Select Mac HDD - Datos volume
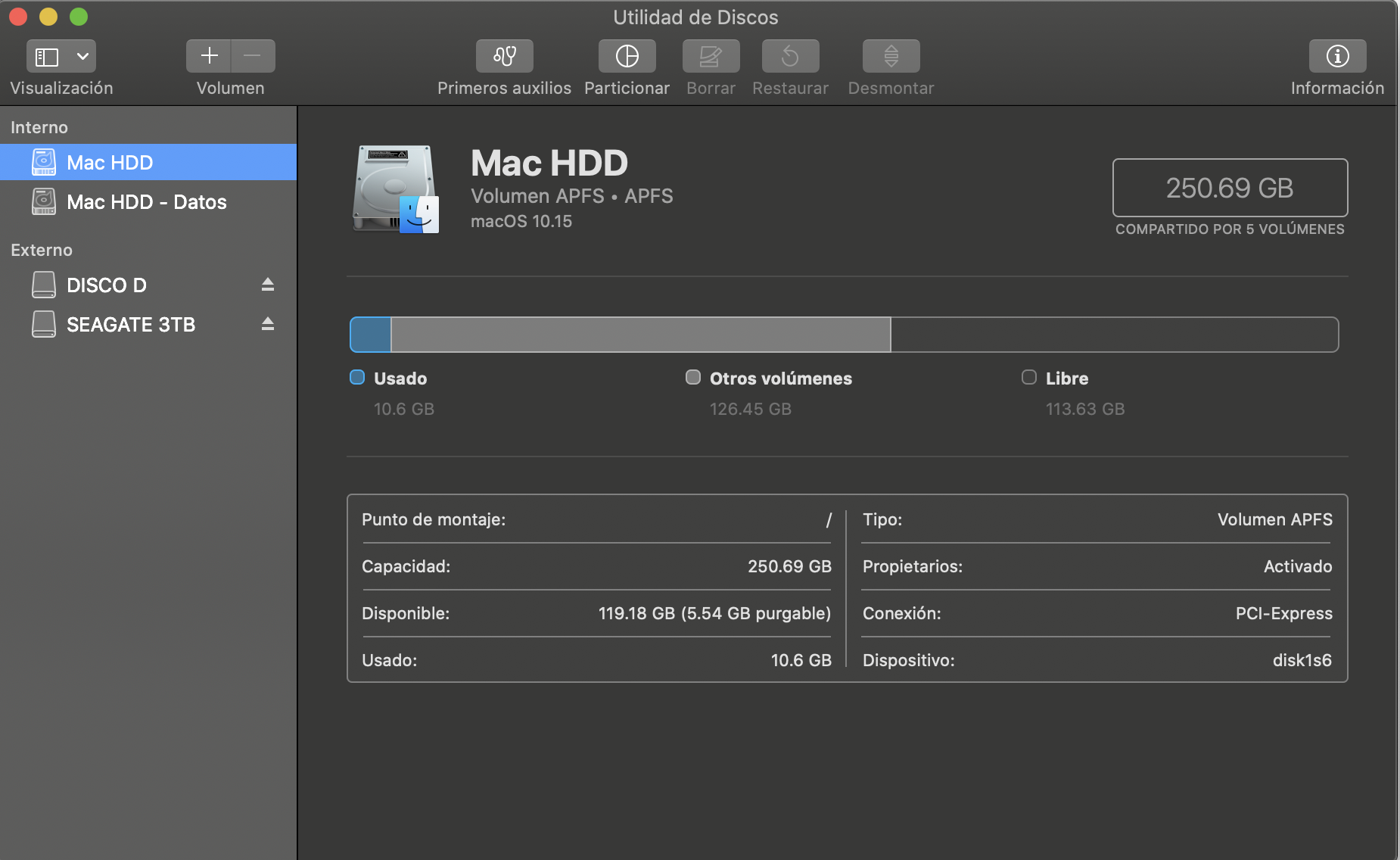 [x=146, y=202]
